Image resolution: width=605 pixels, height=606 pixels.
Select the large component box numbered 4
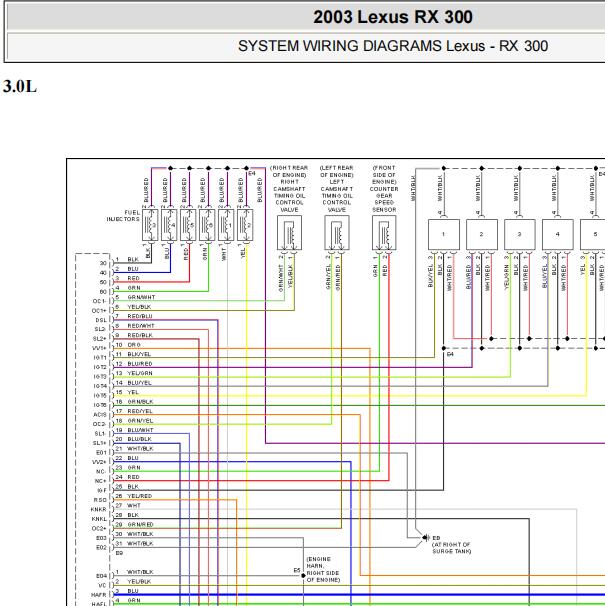click(x=557, y=235)
